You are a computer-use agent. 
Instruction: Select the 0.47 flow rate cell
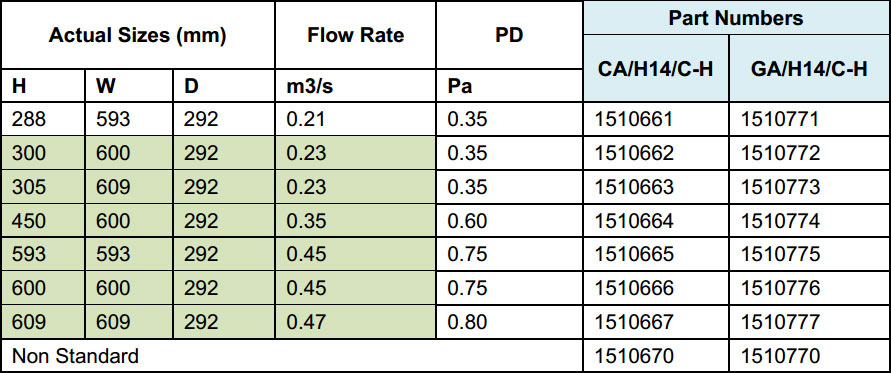tap(355, 322)
